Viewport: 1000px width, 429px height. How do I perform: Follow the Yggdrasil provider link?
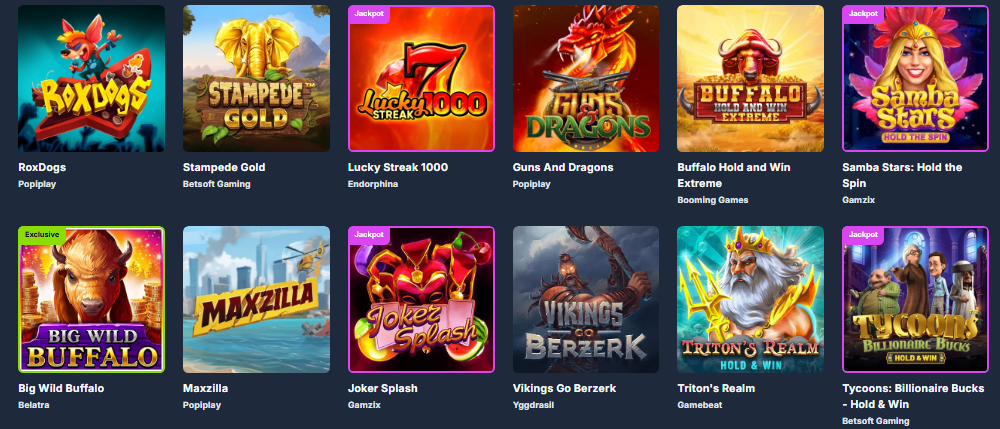[x=534, y=405]
